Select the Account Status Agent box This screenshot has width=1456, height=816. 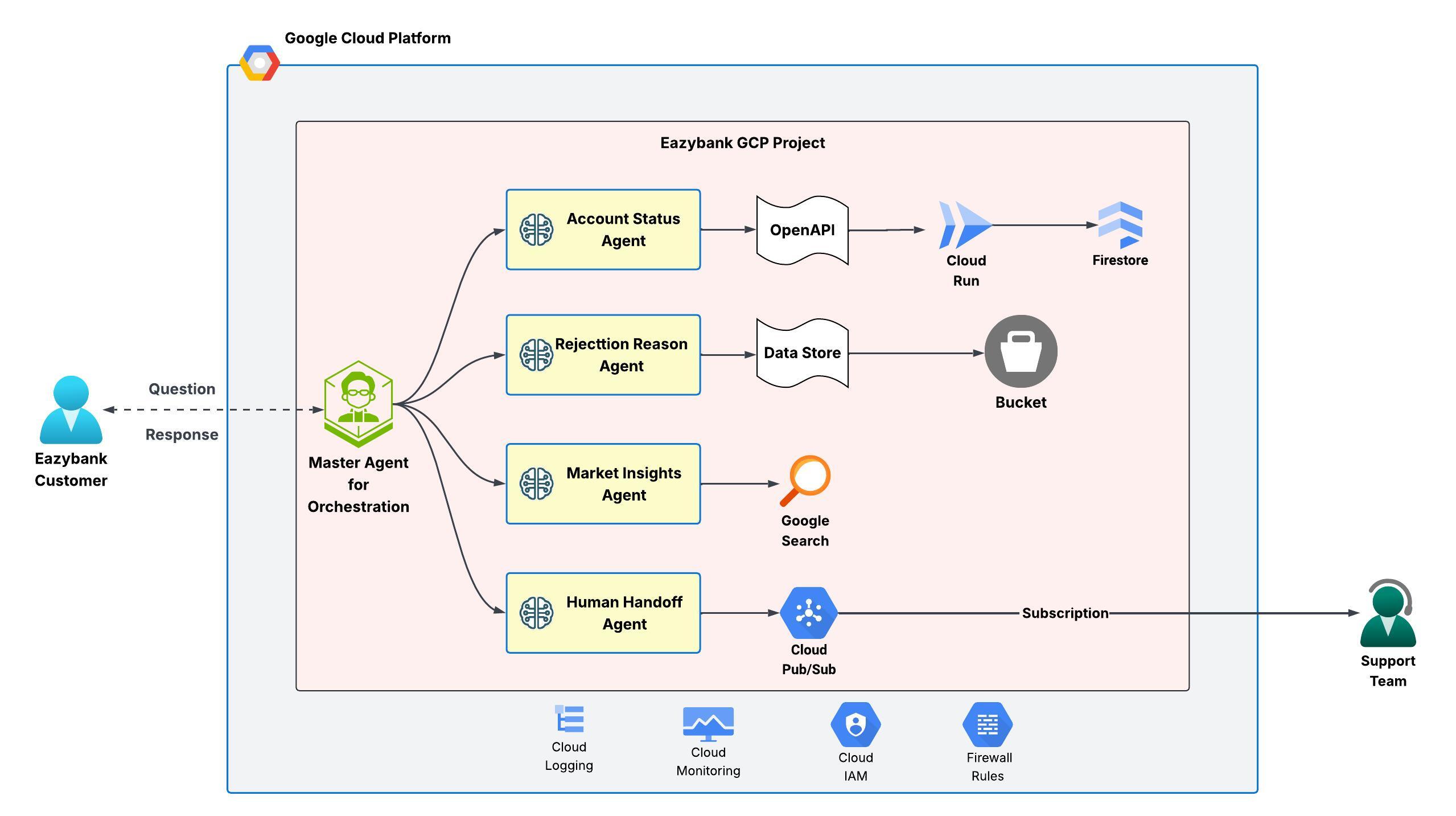[603, 229]
